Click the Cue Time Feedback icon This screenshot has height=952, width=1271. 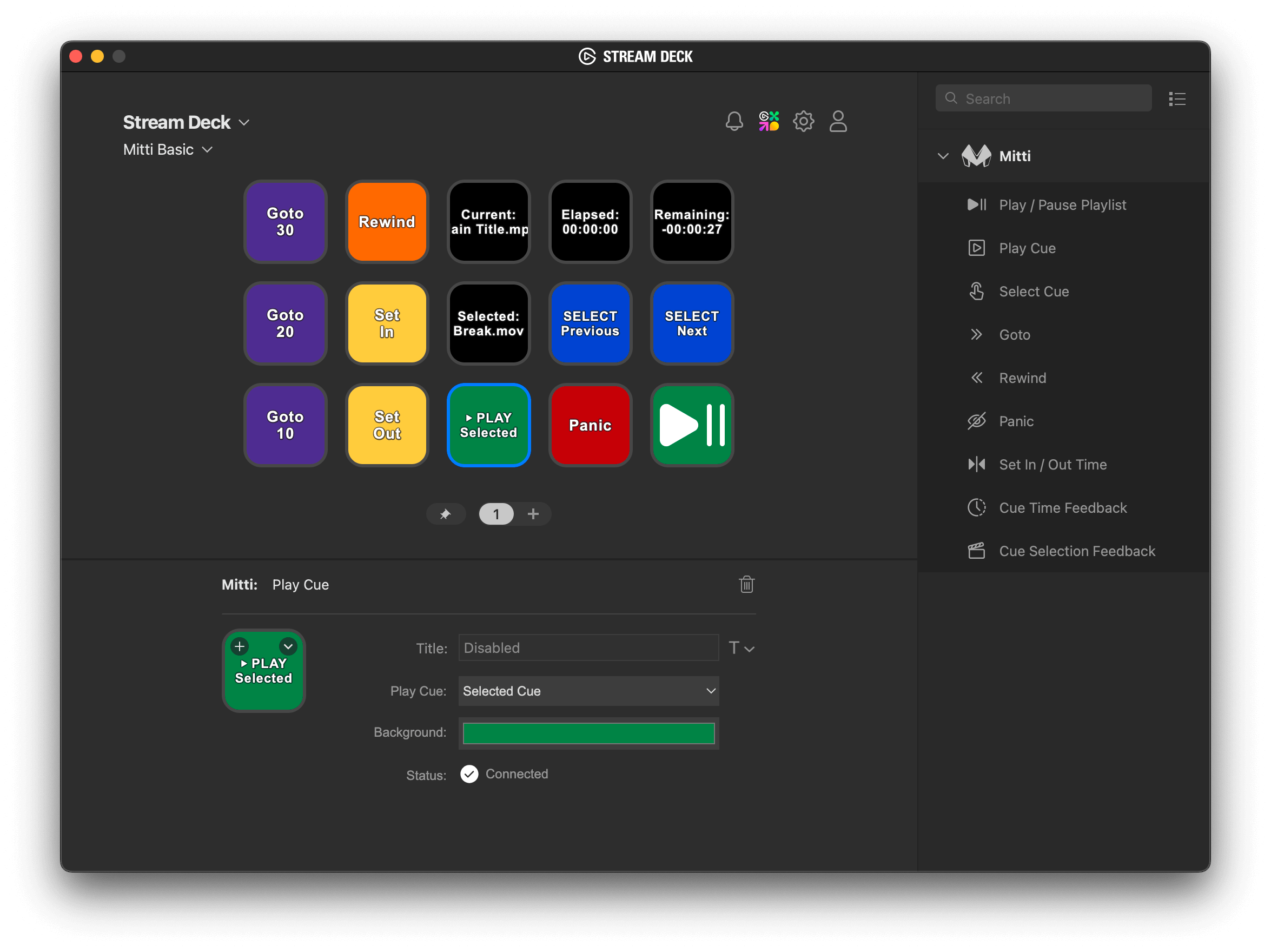point(976,507)
